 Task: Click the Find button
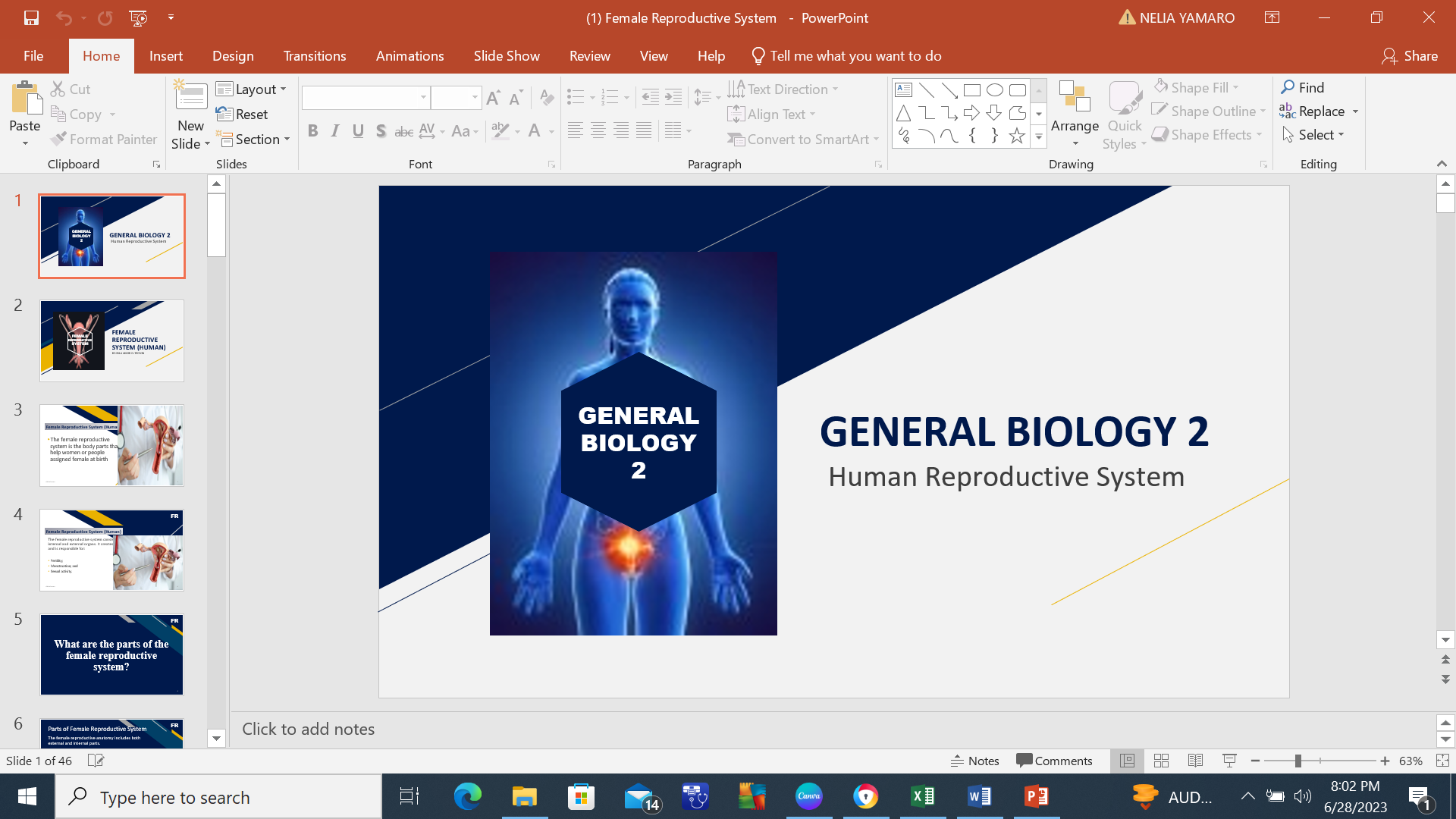point(1303,88)
